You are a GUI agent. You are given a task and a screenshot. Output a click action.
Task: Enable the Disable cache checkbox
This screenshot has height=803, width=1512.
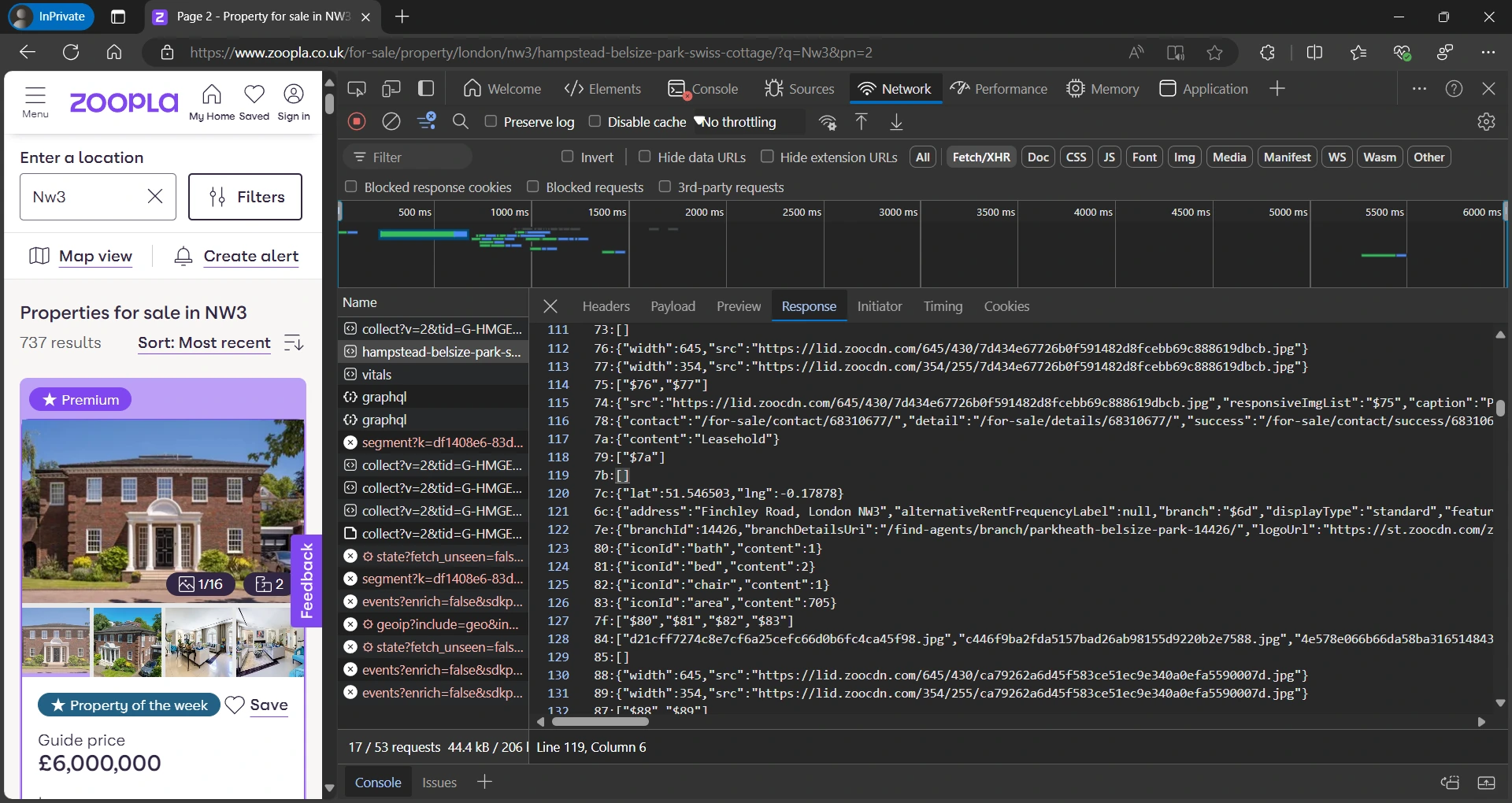click(595, 121)
